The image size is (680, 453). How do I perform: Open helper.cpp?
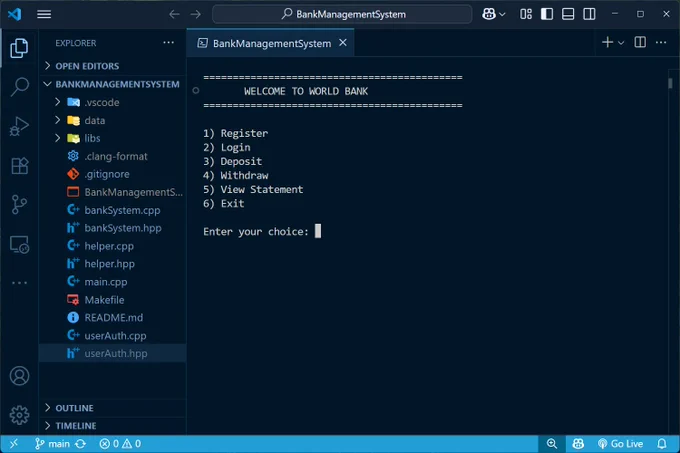point(113,246)
